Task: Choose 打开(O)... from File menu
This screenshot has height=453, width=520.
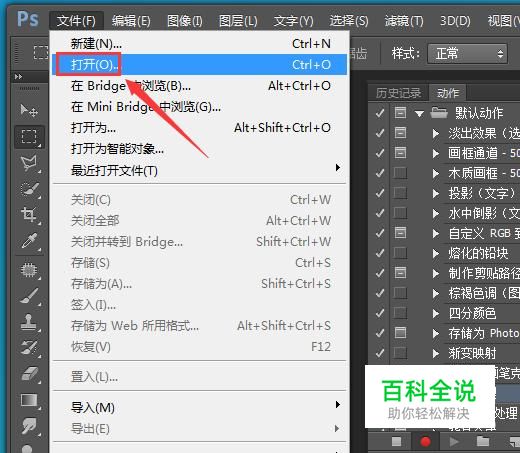Action: coord(199,64)
